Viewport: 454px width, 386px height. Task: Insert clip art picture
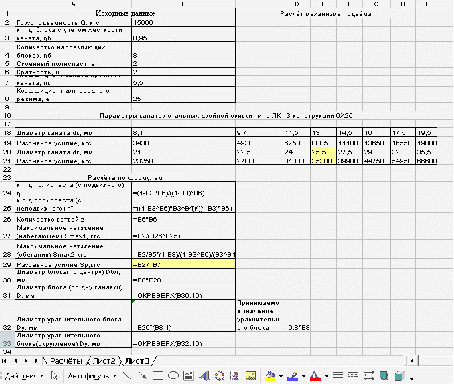(235, 376)
